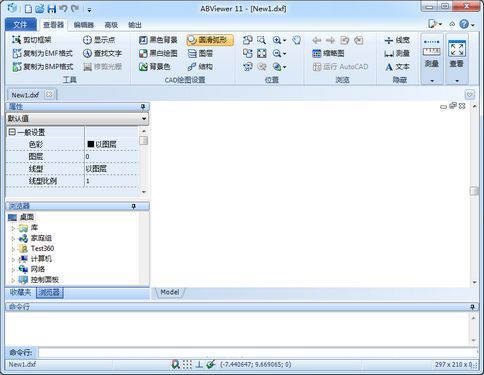484x375 pixels.
Task: Click the Model layout tab
Action: coord(170,292)
